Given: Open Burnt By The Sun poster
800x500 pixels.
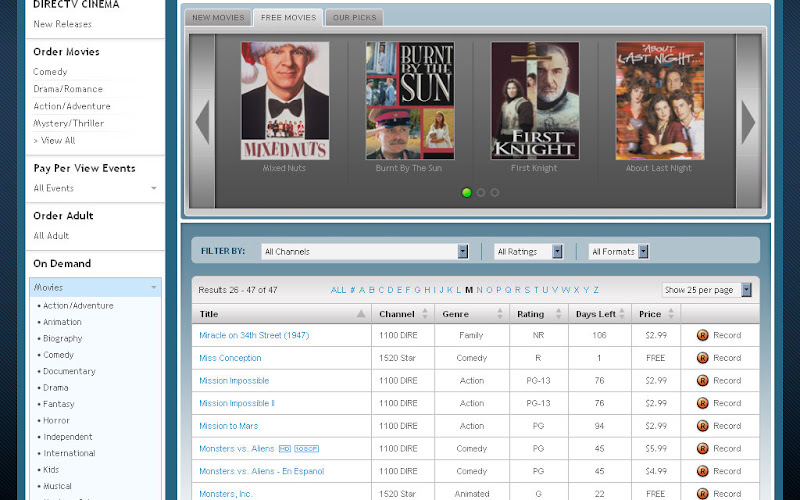Looking at the screenshot, I should point(410,101).
